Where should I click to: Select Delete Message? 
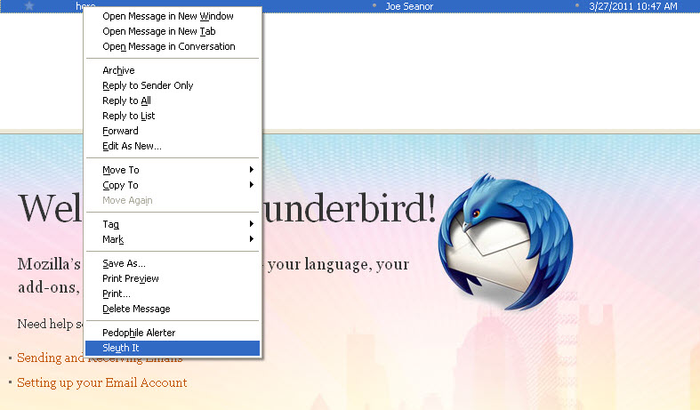pos(172,309)
